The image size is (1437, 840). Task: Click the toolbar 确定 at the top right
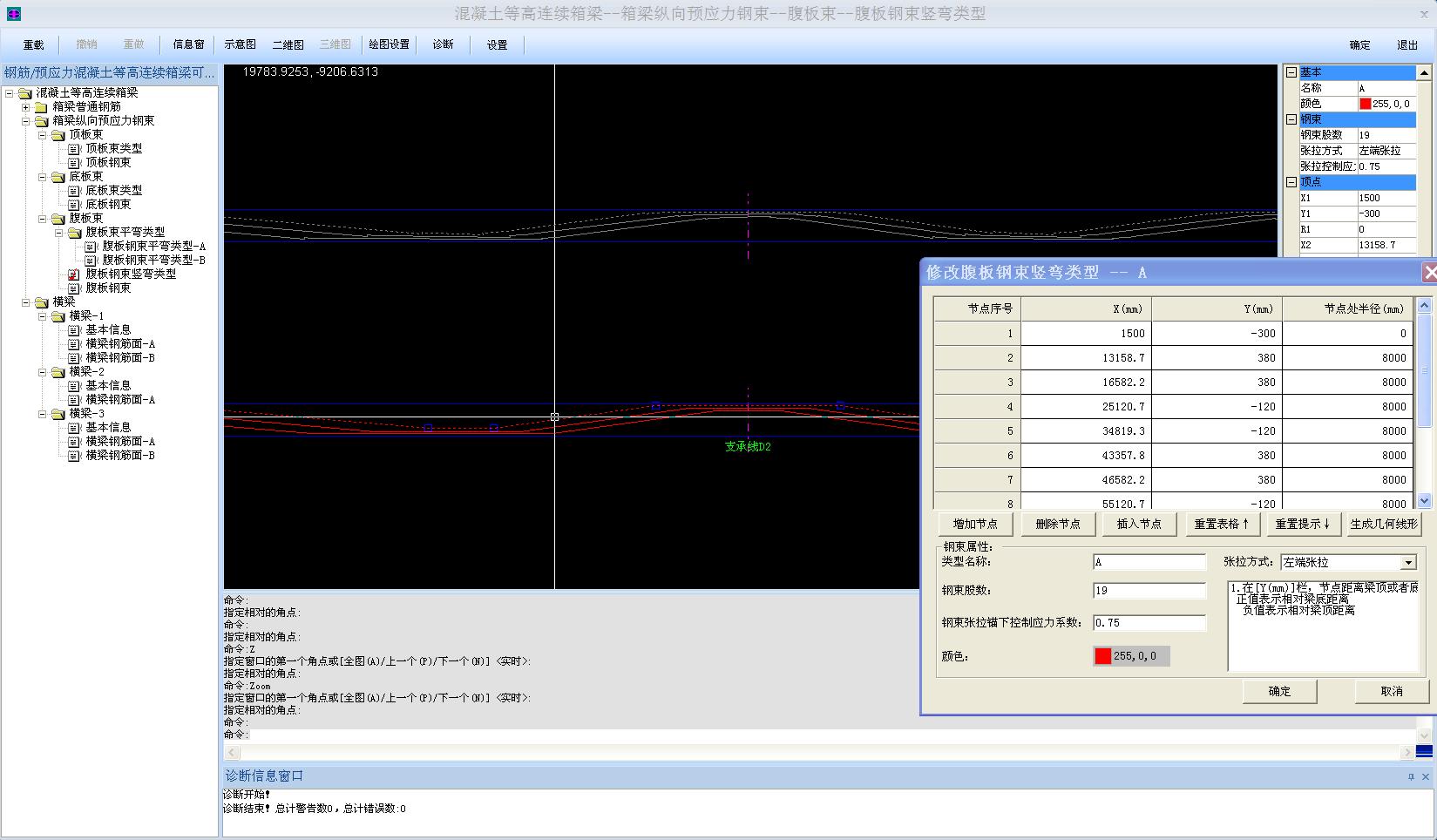(x=1359, y=45)
